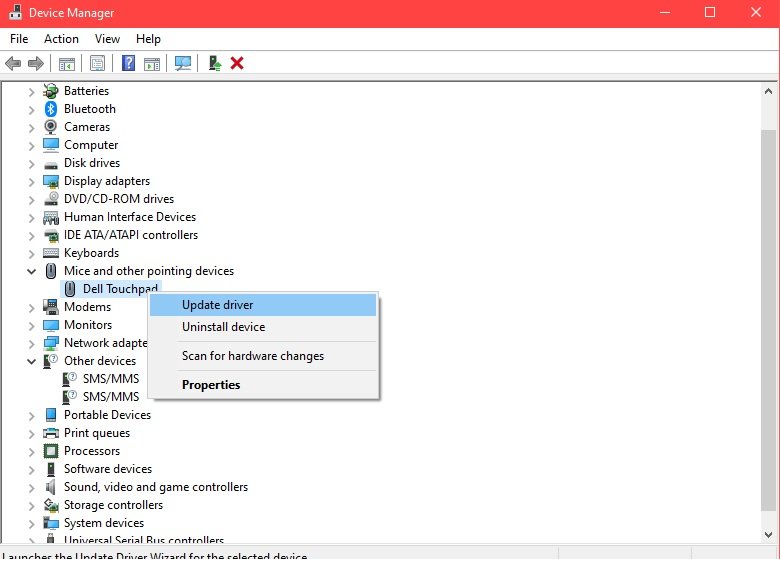Click the Sound, video and game controllers speaker icon
This screenshot has height=566, width=780.
50,487
